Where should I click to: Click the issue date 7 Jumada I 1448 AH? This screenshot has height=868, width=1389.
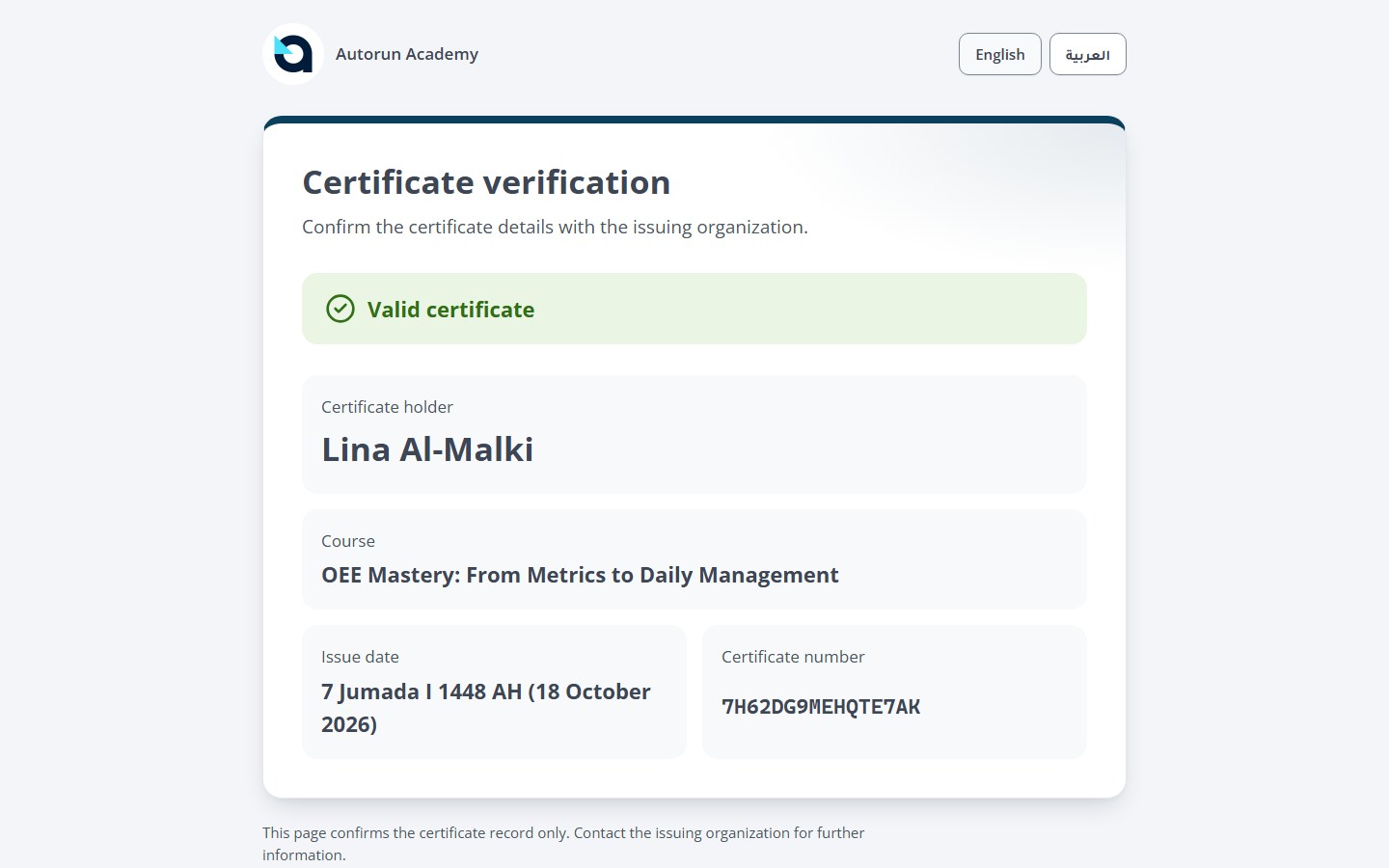[486, 708]
